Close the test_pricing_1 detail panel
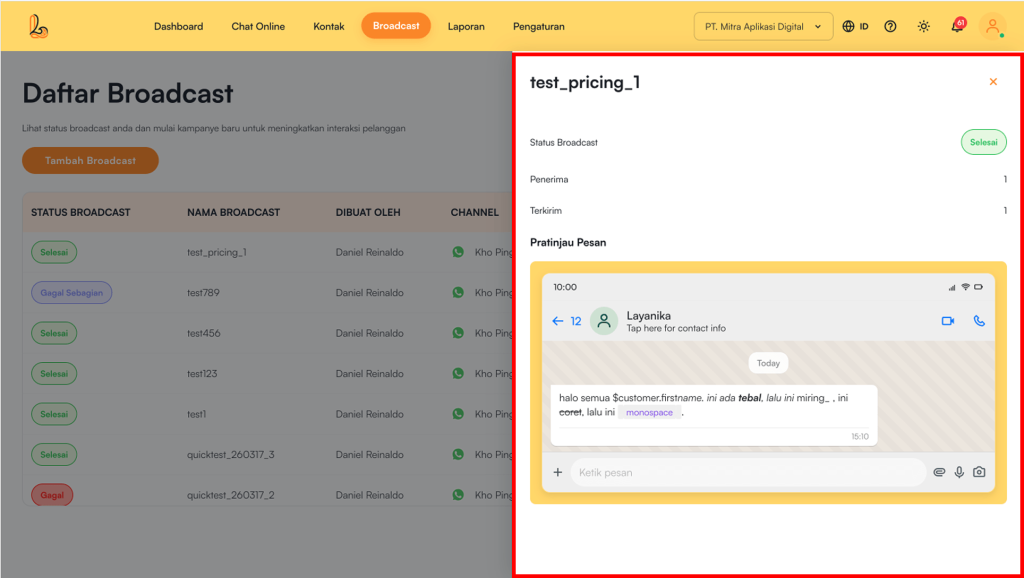Viewport: 1024px width, 578px height. 993,82
